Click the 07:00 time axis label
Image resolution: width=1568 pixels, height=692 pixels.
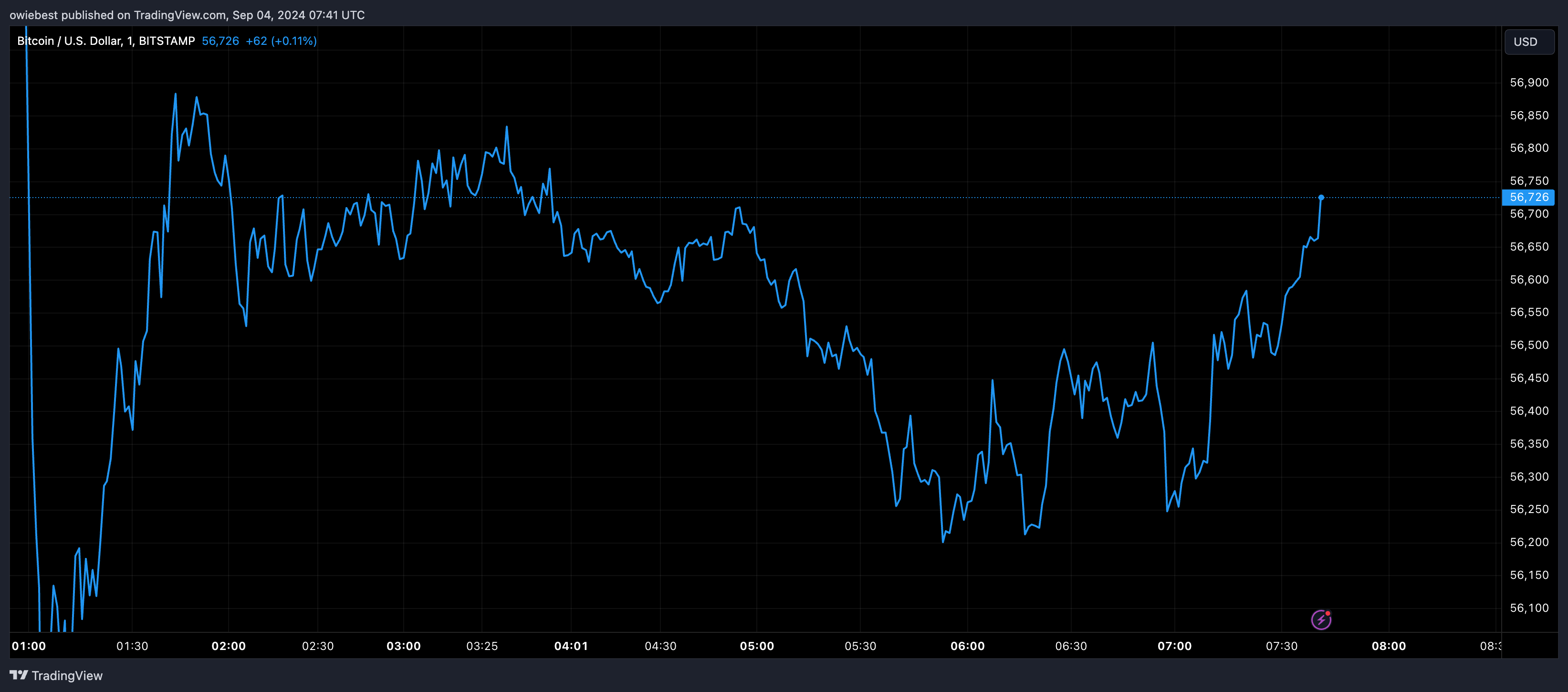click(x=1174, y=646)
